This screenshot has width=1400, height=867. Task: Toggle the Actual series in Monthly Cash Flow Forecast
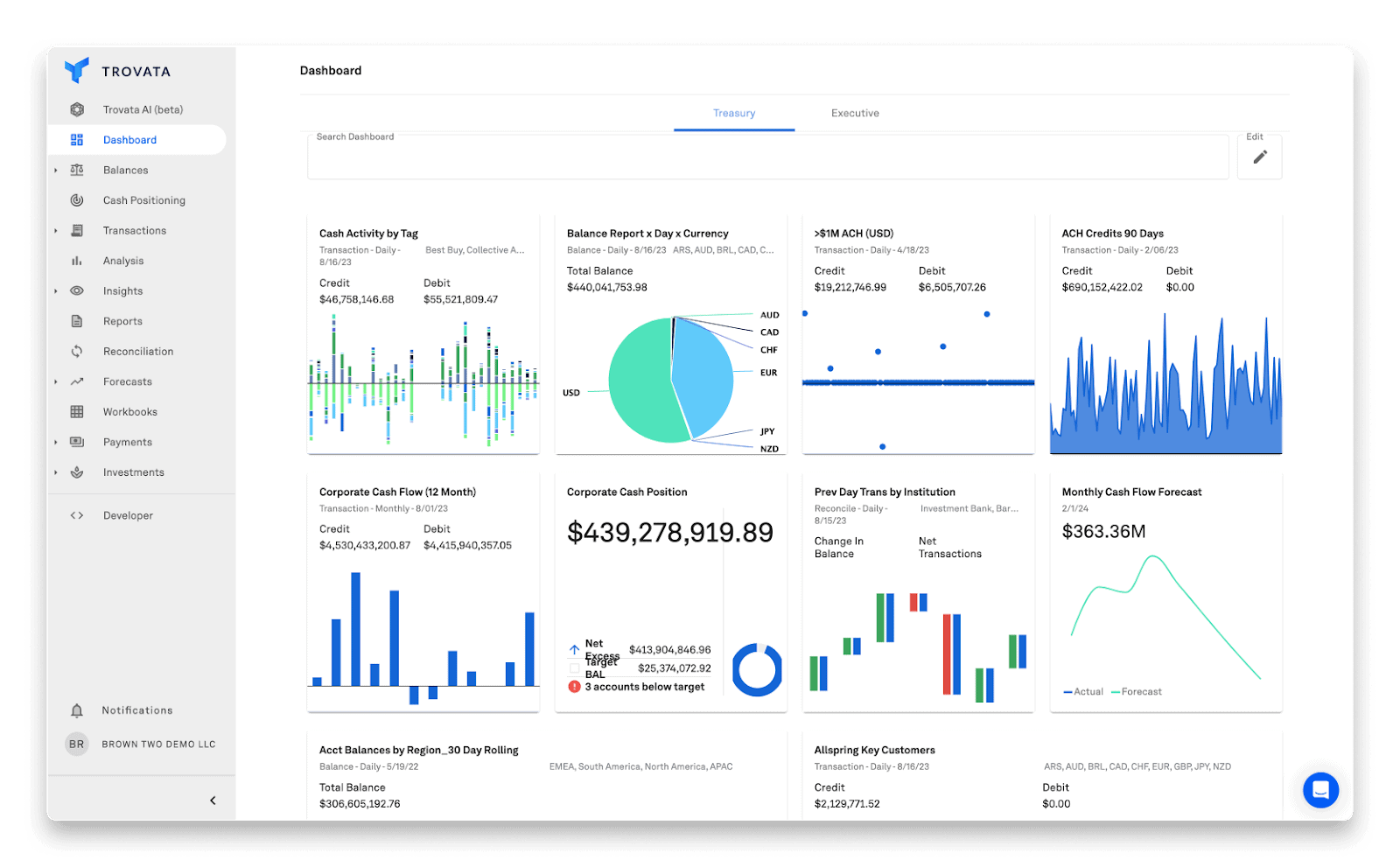click(1083, 691)
